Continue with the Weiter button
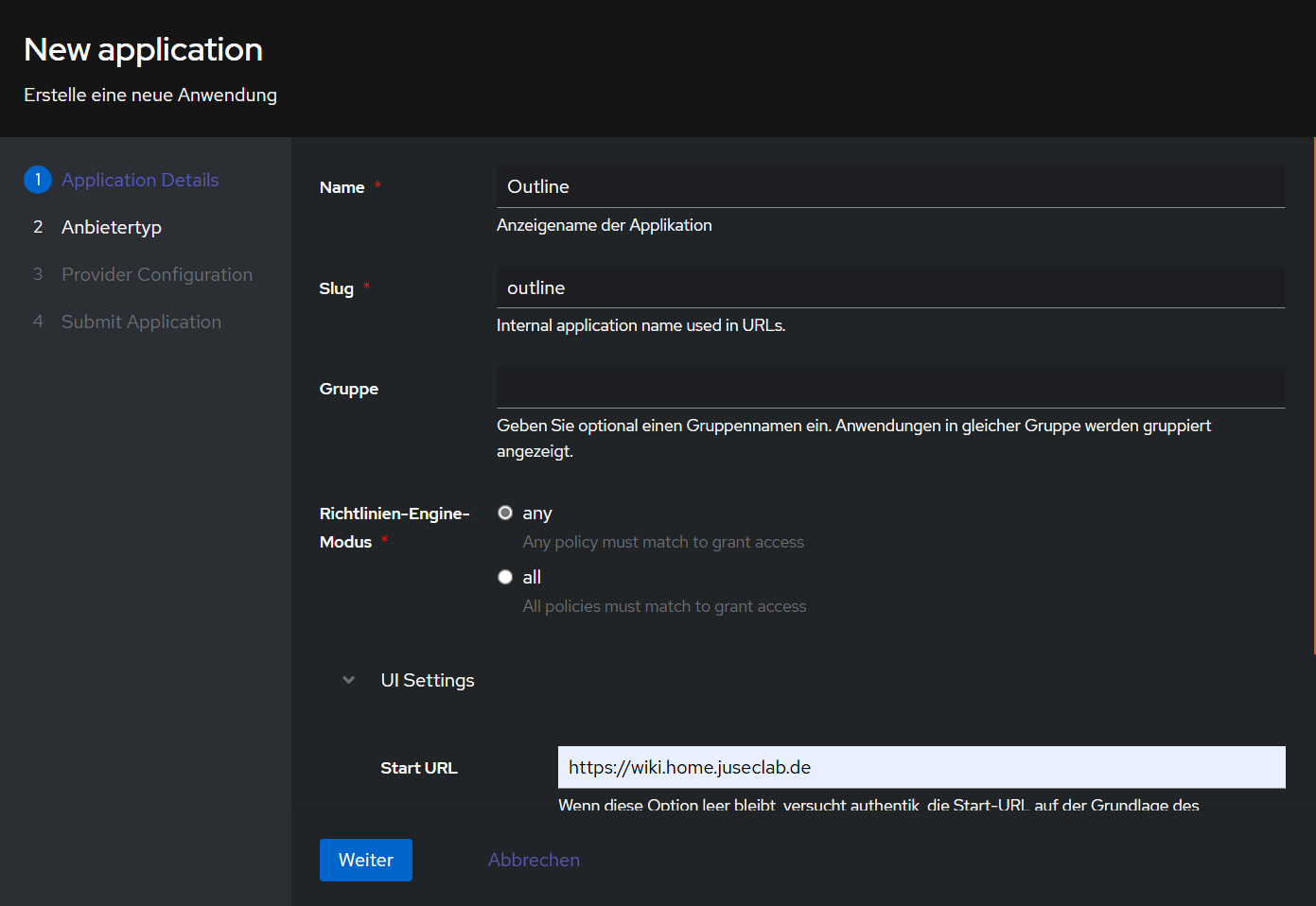The height and width of the screenshot is (906, 1316). click(366, 860)
